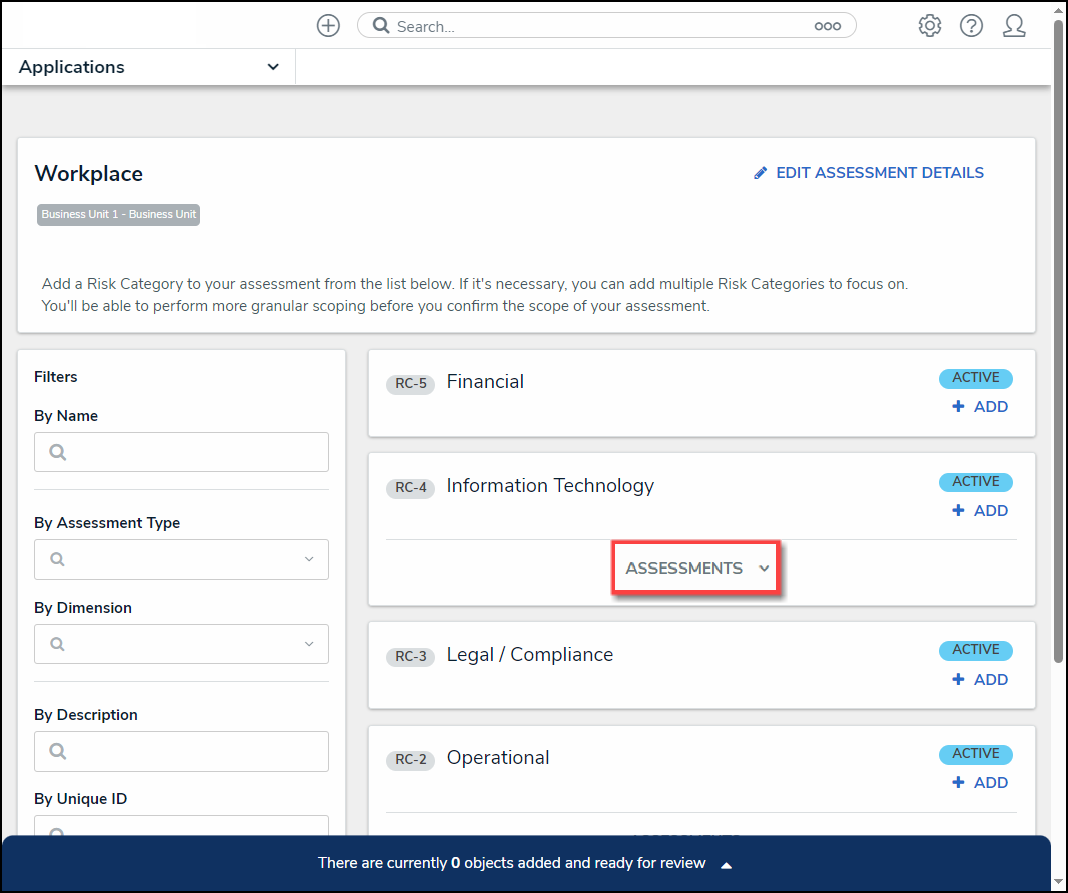Click the By Description filter field
The image size is (1068, 893).
click(181, 751)
